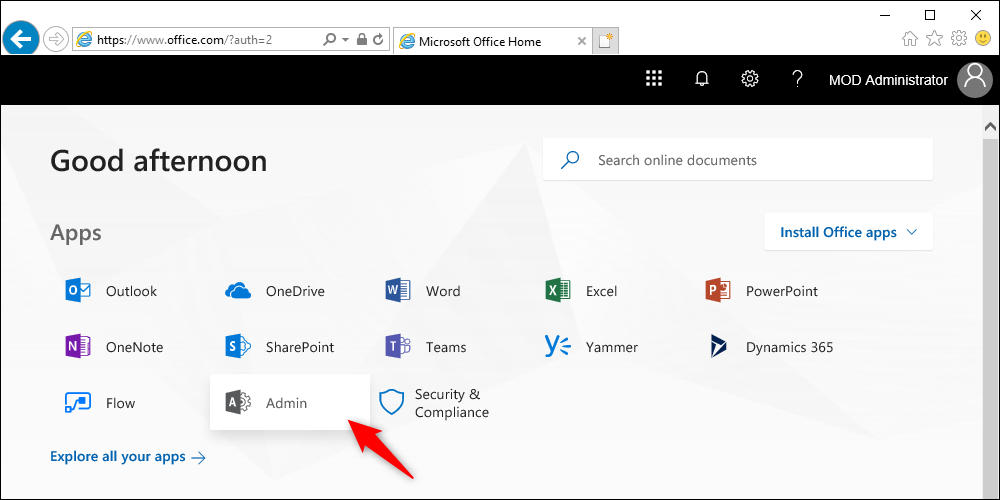The height and width of the screenshot is (500, 1000).
Task: Launch Word from the apps list
Action: 423,291
